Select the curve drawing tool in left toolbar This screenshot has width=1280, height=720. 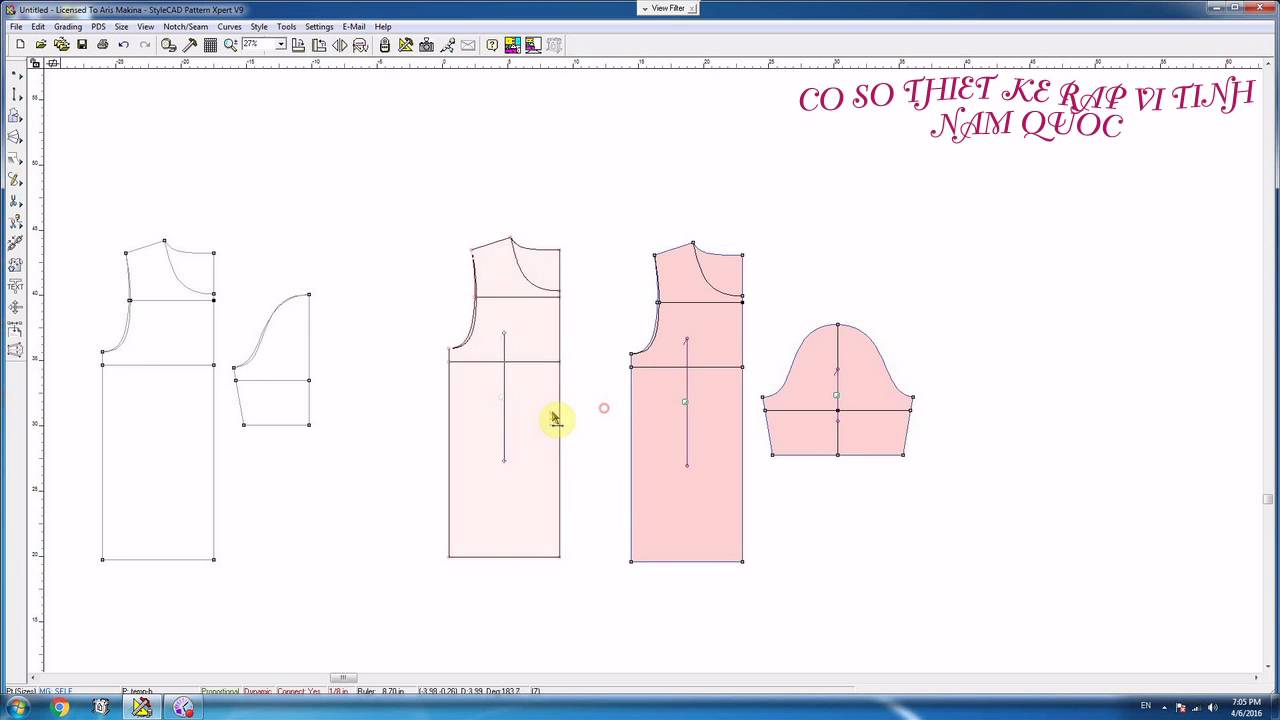15,180
